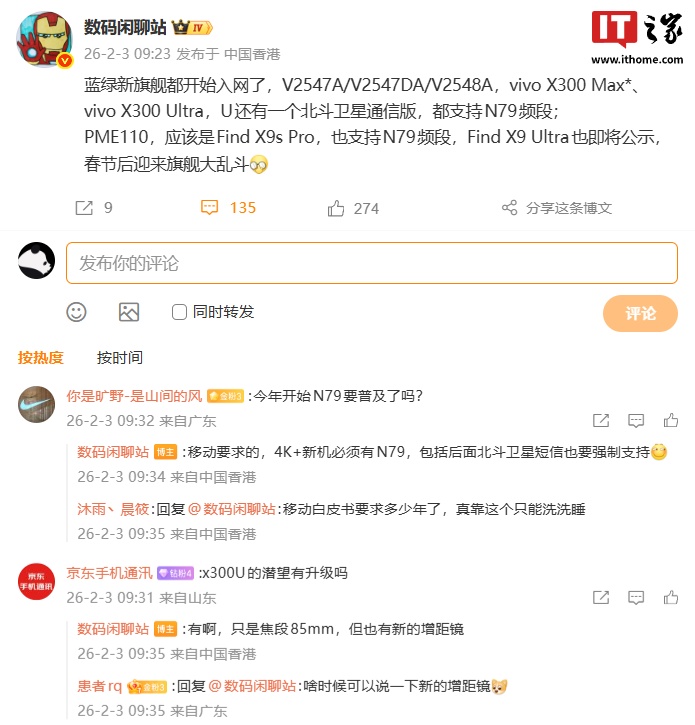Like the 京东手机通讯 comment
The width and height of the screenshot is (695, 725).
click(670, 597)
